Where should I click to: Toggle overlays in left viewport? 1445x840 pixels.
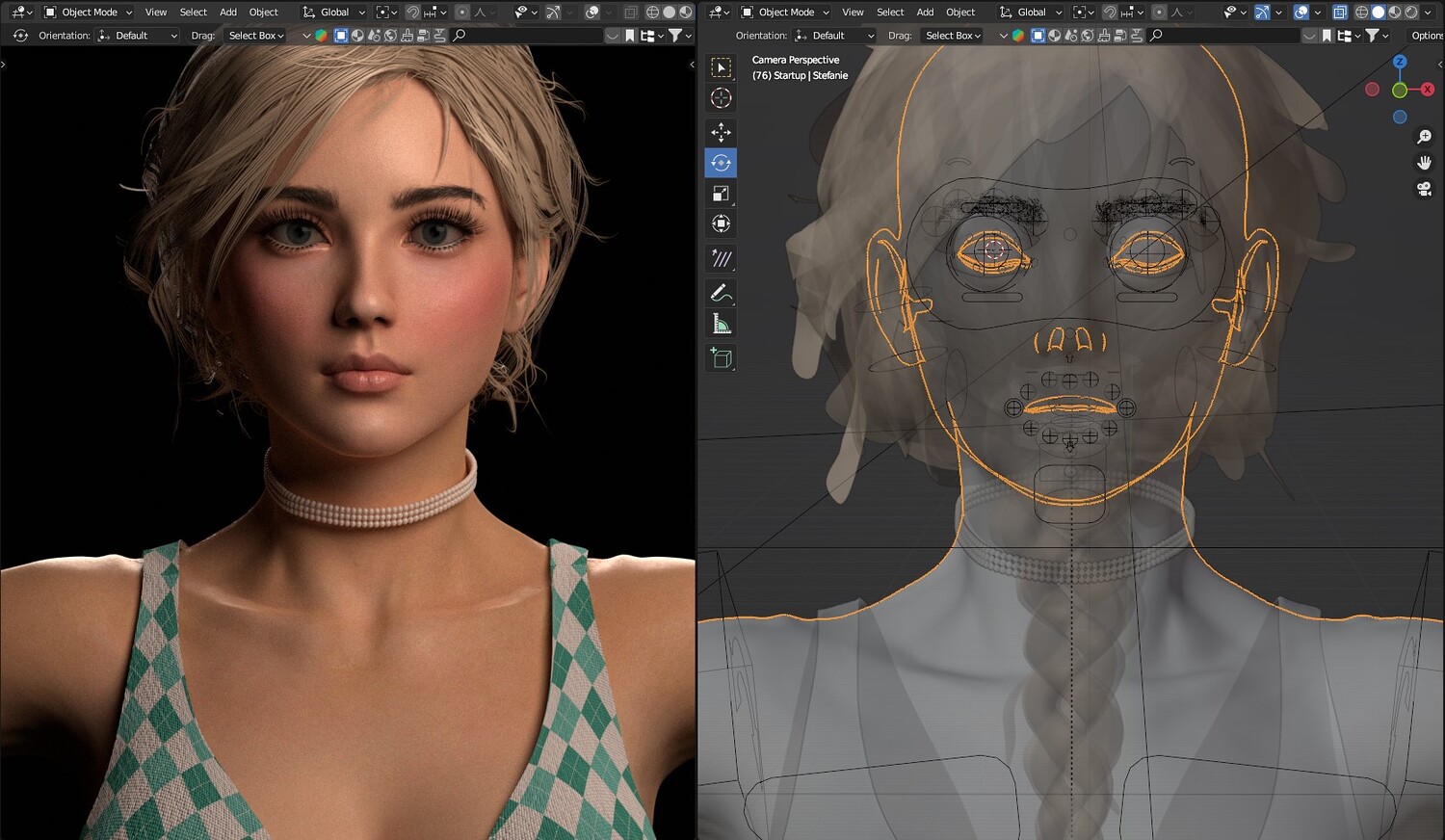pyautogui.click(x=592, y=13)
